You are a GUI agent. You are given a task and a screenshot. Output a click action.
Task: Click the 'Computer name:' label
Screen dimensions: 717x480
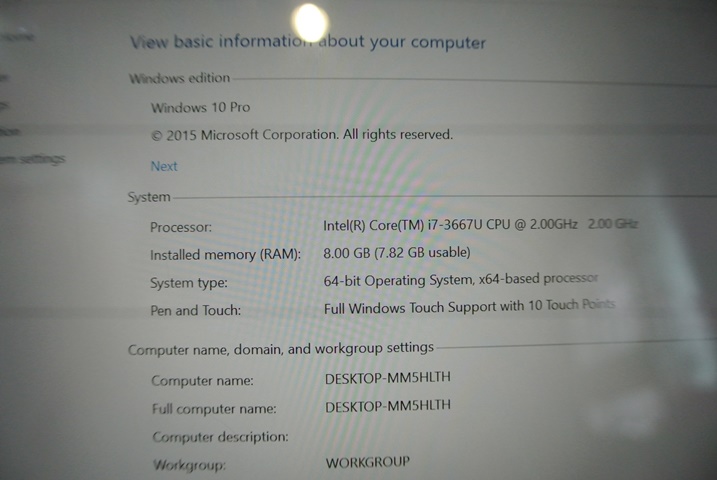203,380
